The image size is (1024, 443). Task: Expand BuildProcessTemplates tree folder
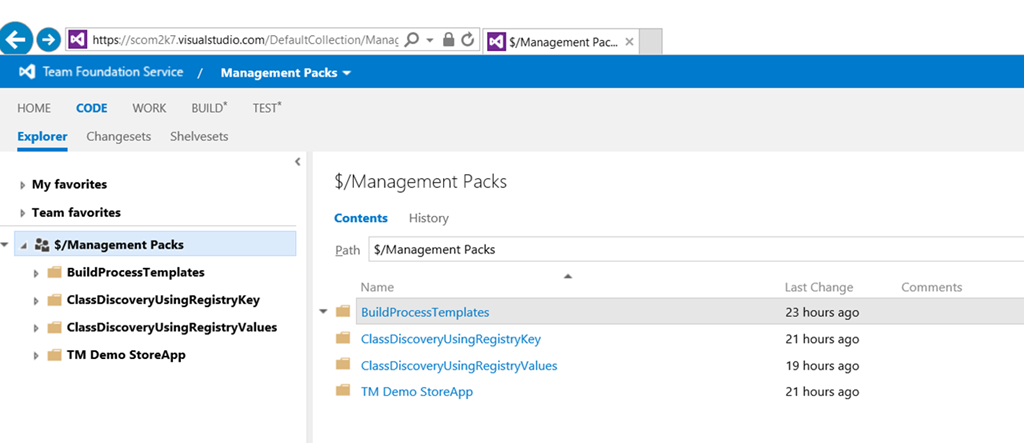36,273
